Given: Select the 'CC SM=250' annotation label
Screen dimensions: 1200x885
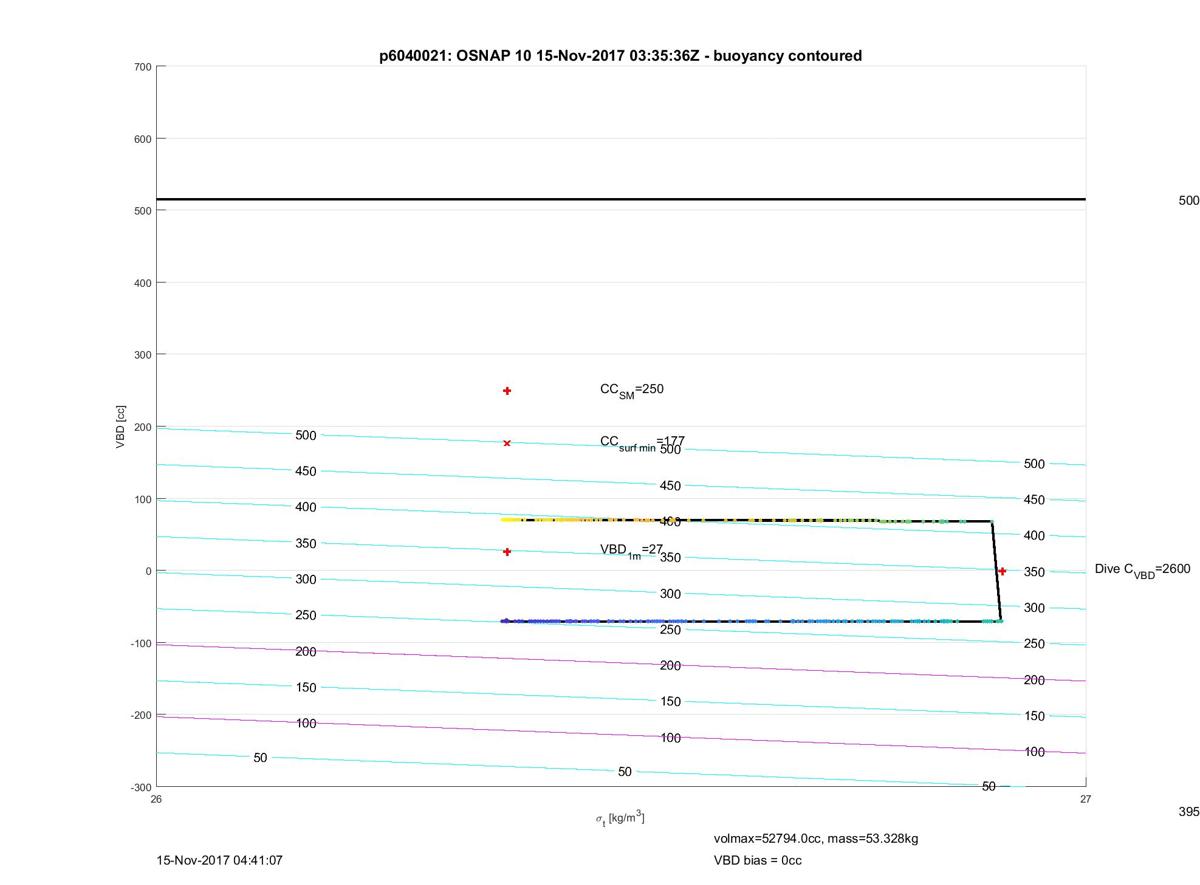Looking at the screenshot, I should point(632,390).
